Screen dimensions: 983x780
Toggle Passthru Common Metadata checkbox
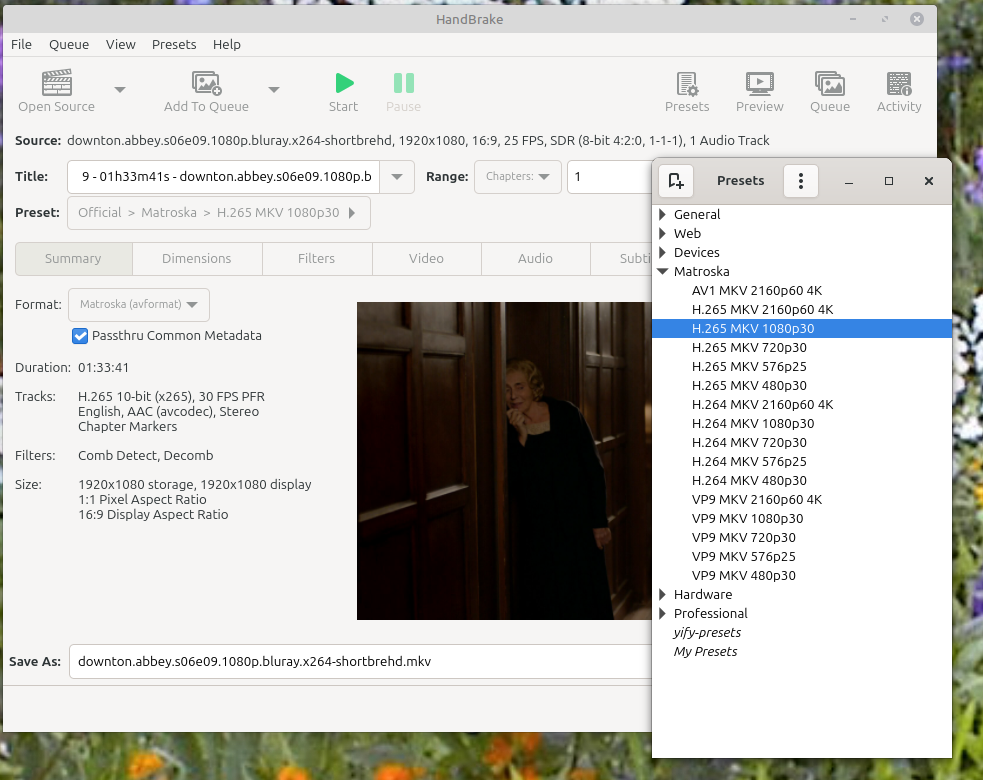[81, 336]
